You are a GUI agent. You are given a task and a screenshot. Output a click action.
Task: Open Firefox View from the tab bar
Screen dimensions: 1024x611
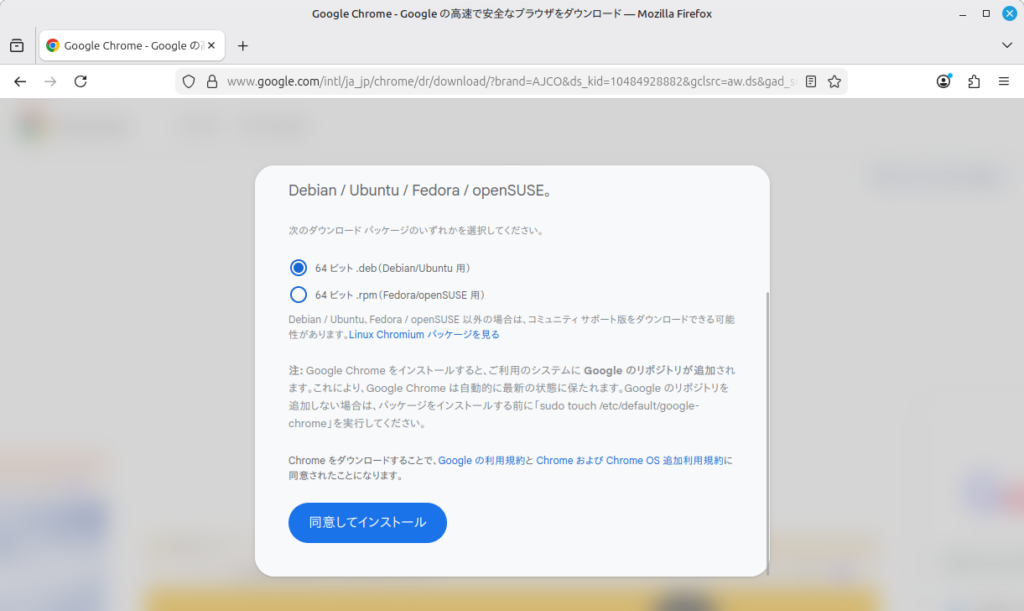point(17,46)
